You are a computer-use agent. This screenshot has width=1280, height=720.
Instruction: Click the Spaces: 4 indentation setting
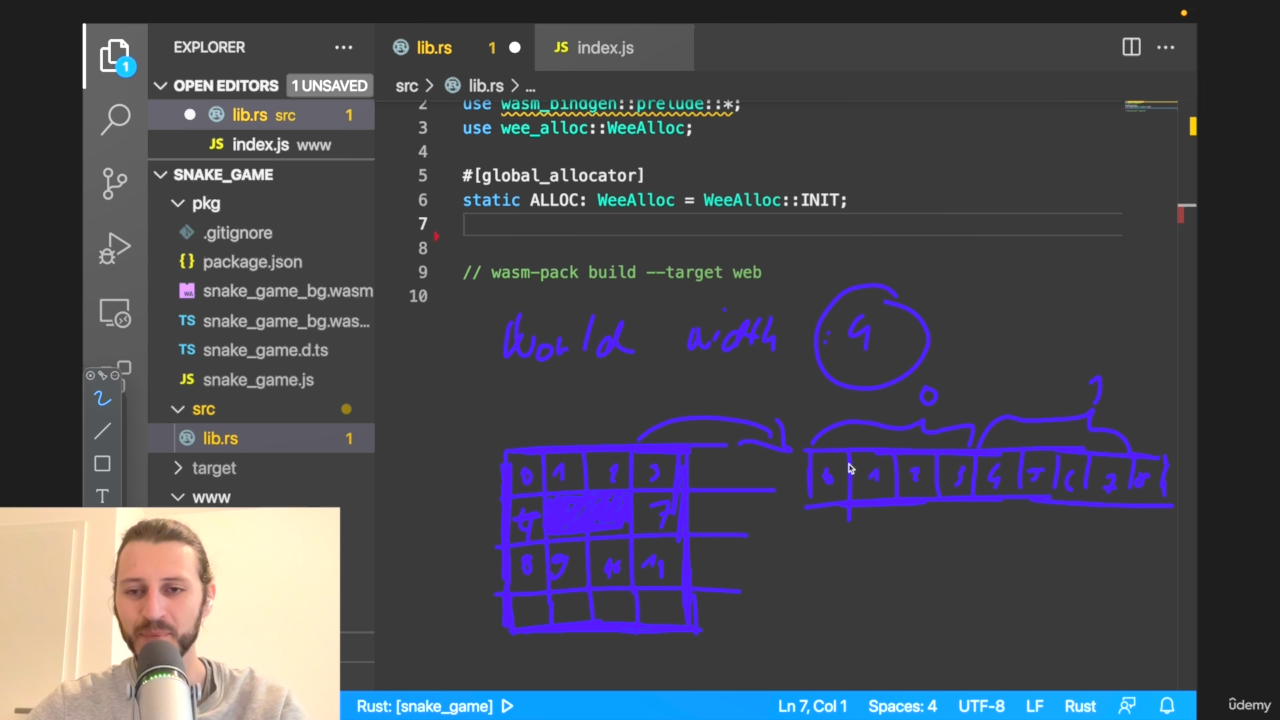tap(902, 706)
